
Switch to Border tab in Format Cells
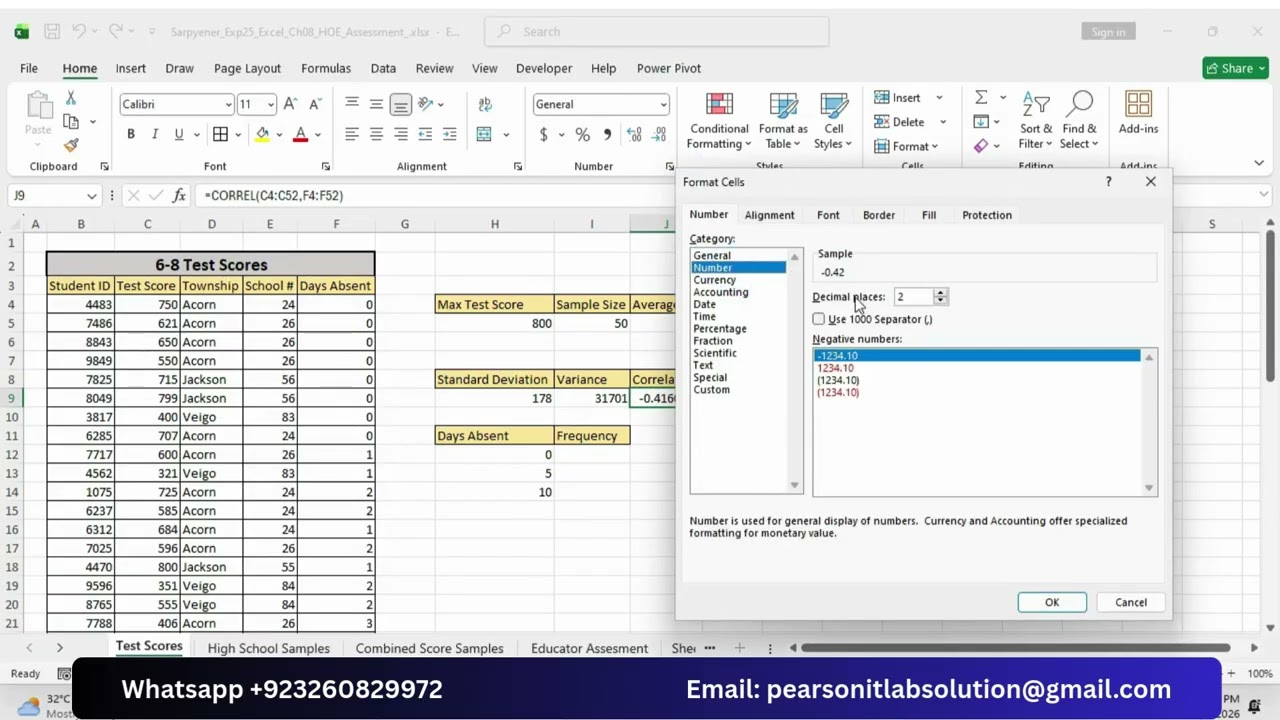(x=879, y=215)
